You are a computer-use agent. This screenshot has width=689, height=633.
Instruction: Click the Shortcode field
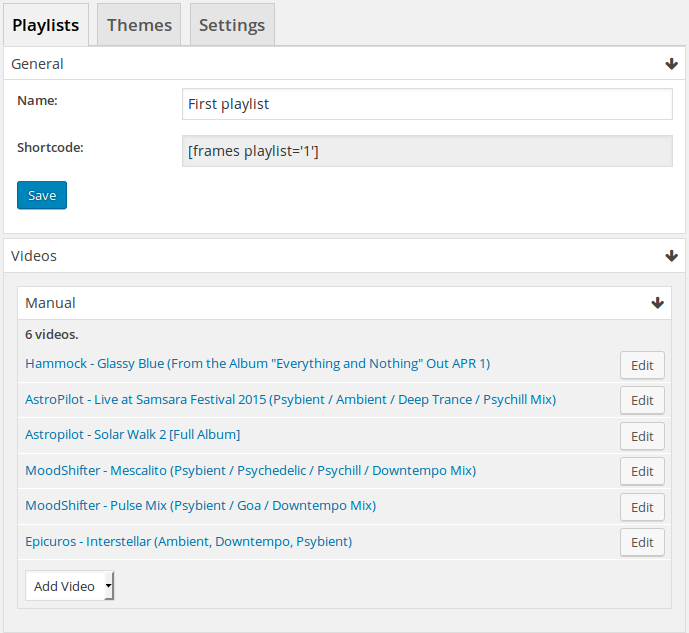pos(427,151)
